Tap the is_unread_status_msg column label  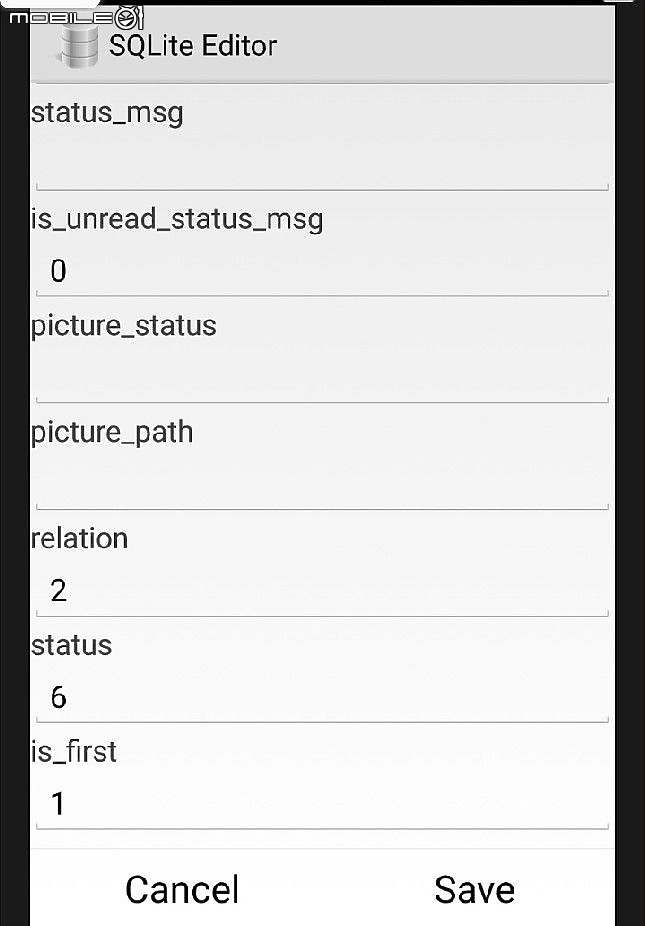coord(177,220)
